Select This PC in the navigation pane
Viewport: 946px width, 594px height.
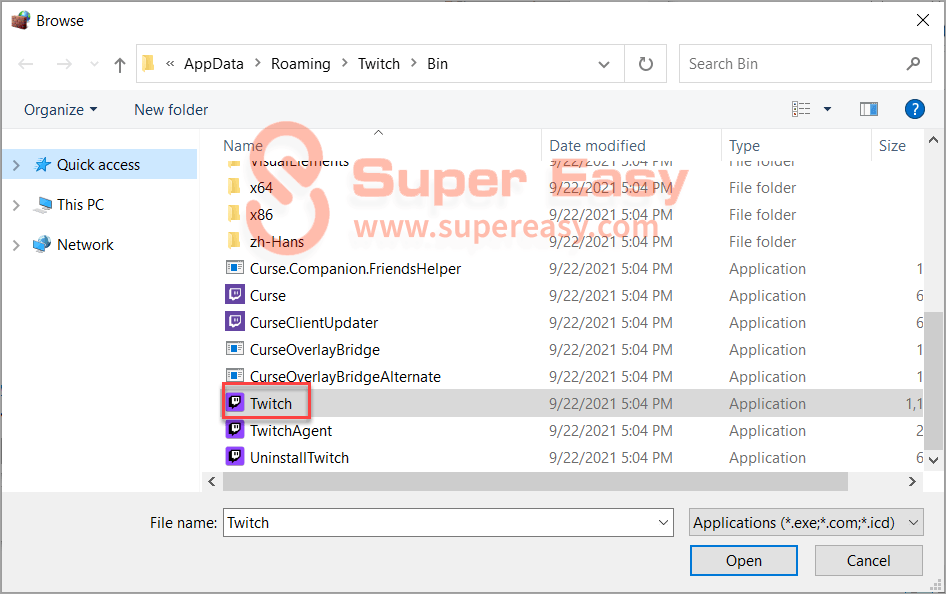point(80,205)
